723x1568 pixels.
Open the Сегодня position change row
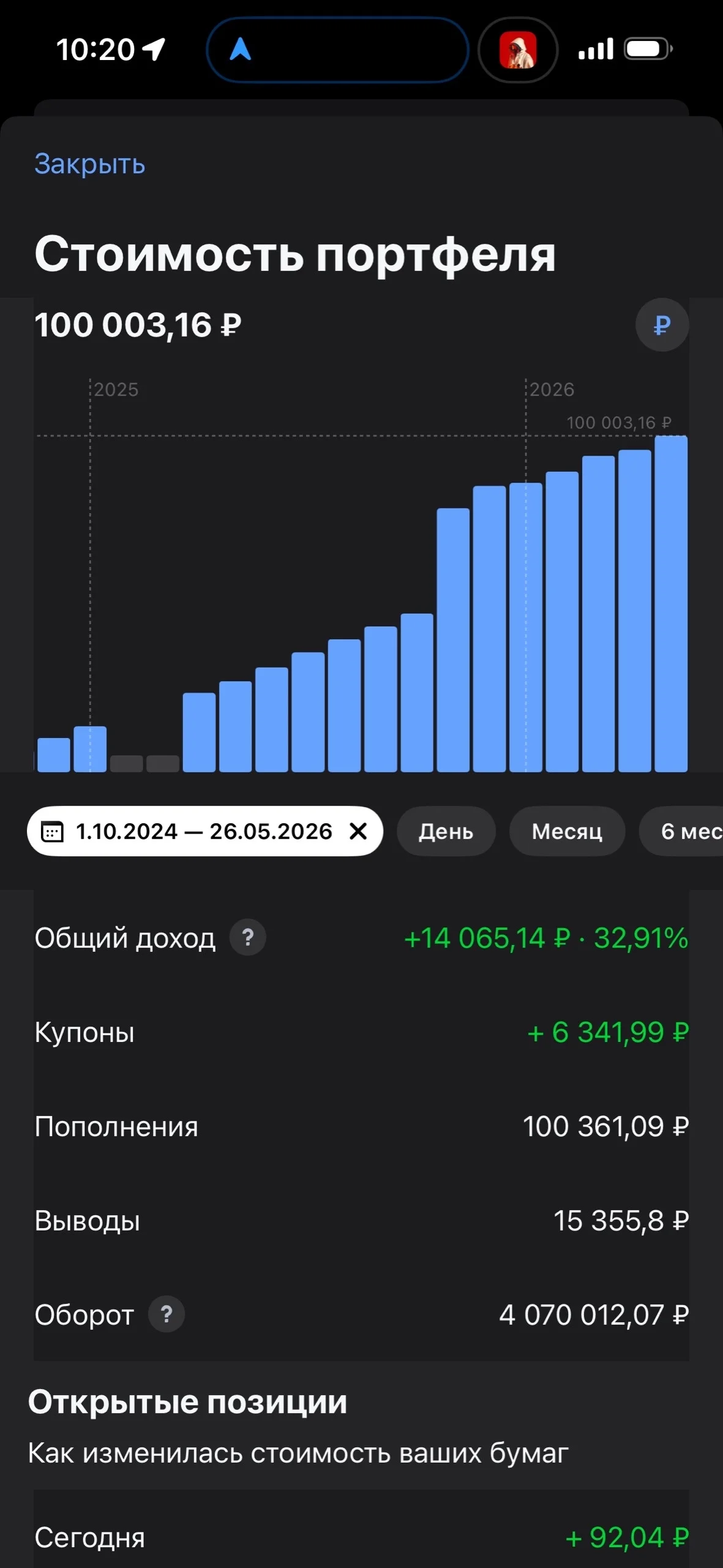tap(361, 1537)
